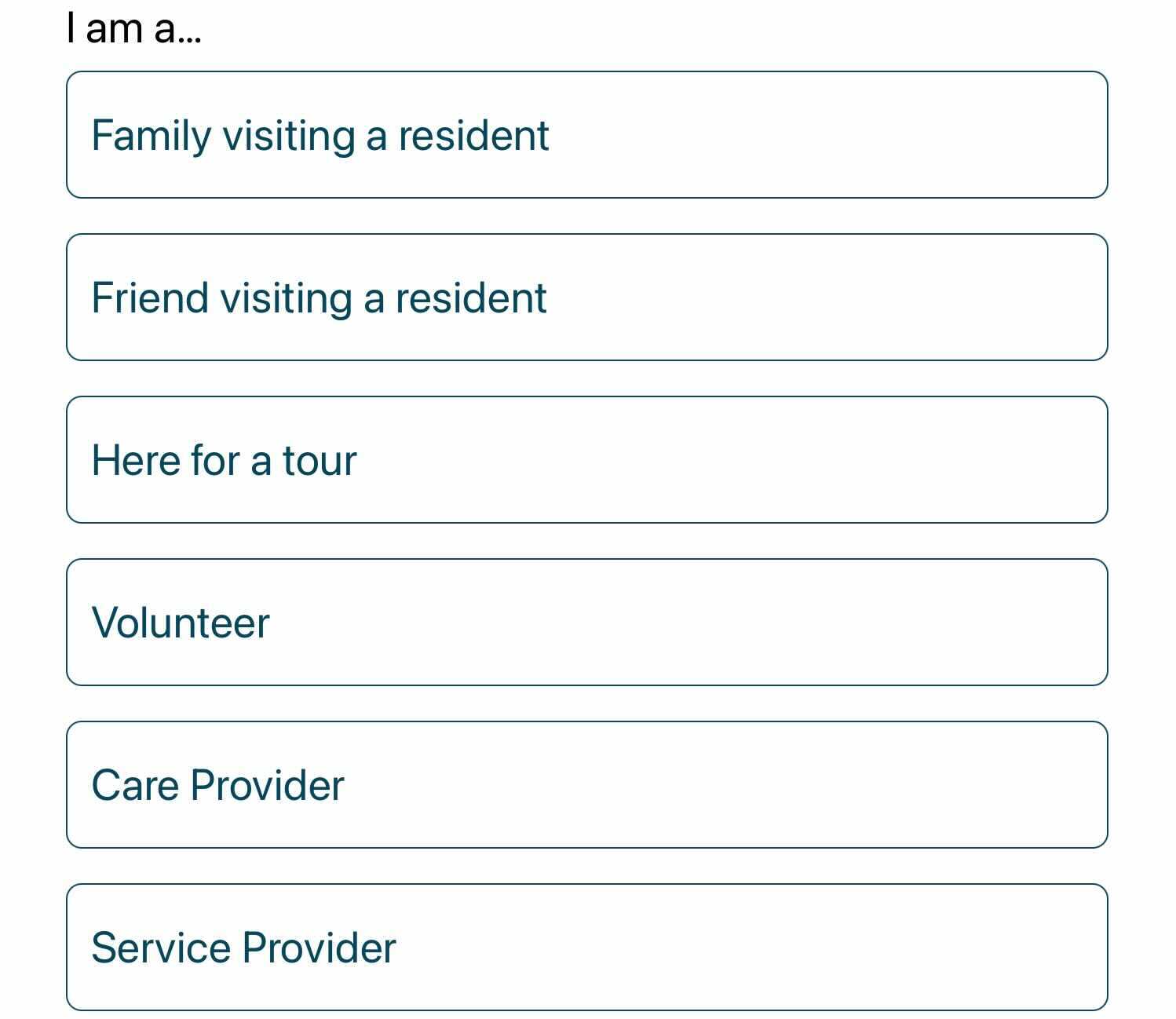Click the "I am a..." heading text

pos(134,28)
